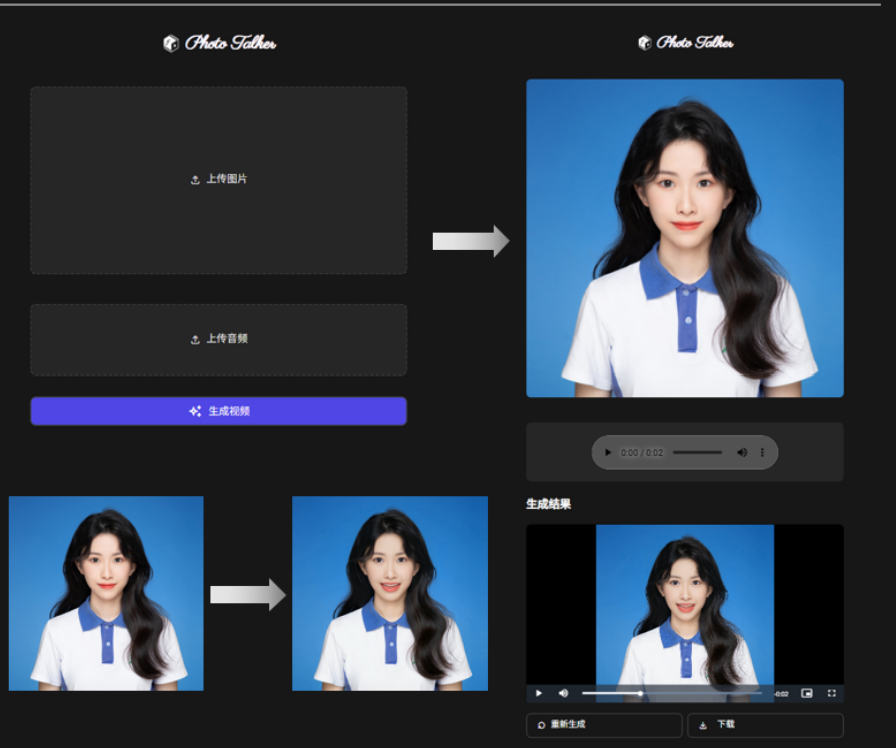896x748 pixels.
Task: Click the refresh icon in 重新生成 button
Action: click(x=541, y=725)
